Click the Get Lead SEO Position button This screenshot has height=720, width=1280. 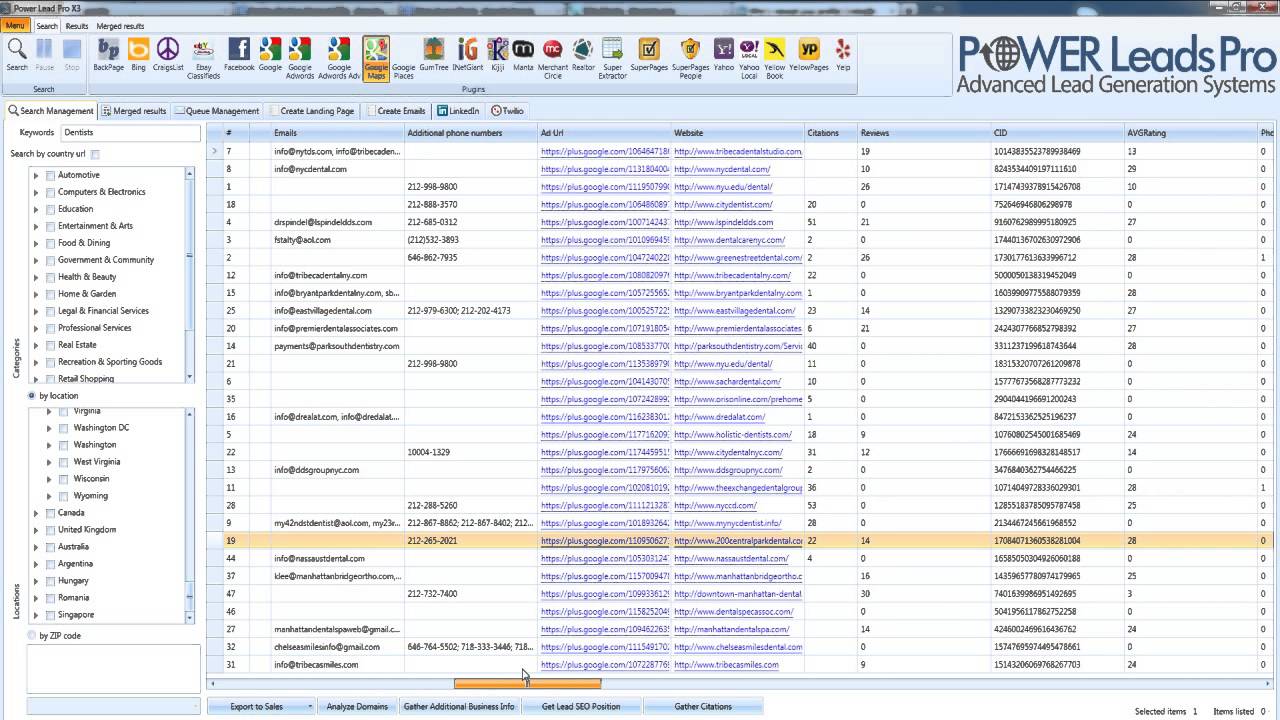point(581,707)
